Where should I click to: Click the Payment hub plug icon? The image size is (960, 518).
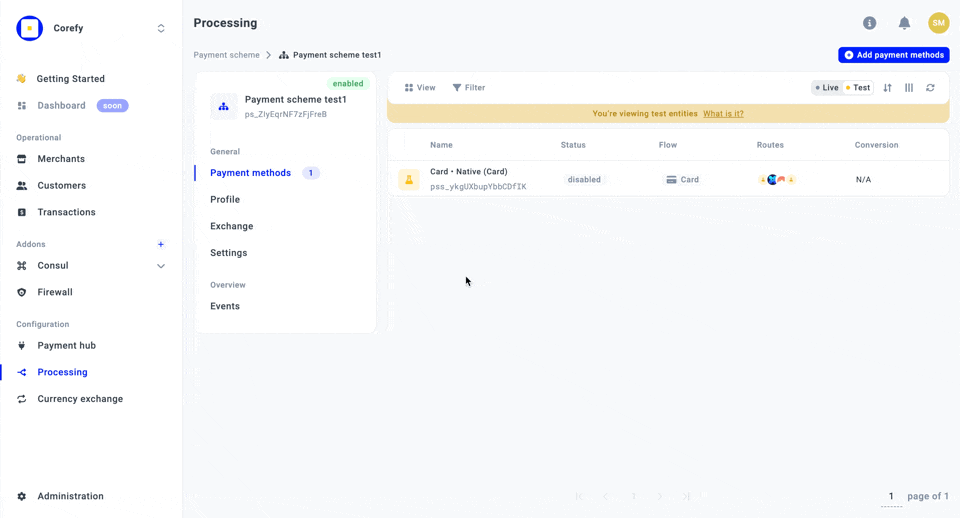[x=22, y=345]
